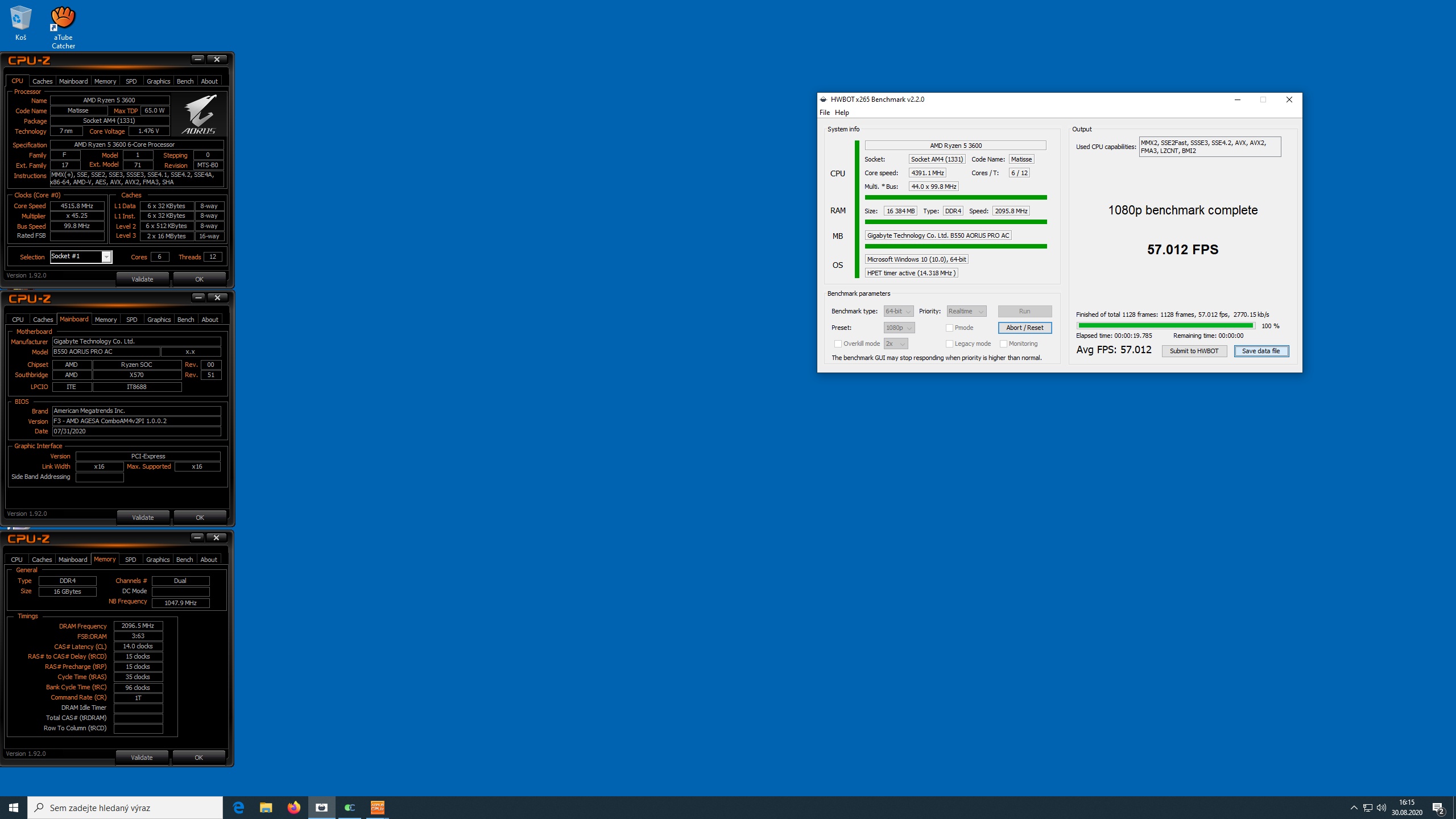The height and width of the screenshot is (819, 1456).
Task: Open Bench tab in top CPU-Z window
Action: (x=185, y=81)
